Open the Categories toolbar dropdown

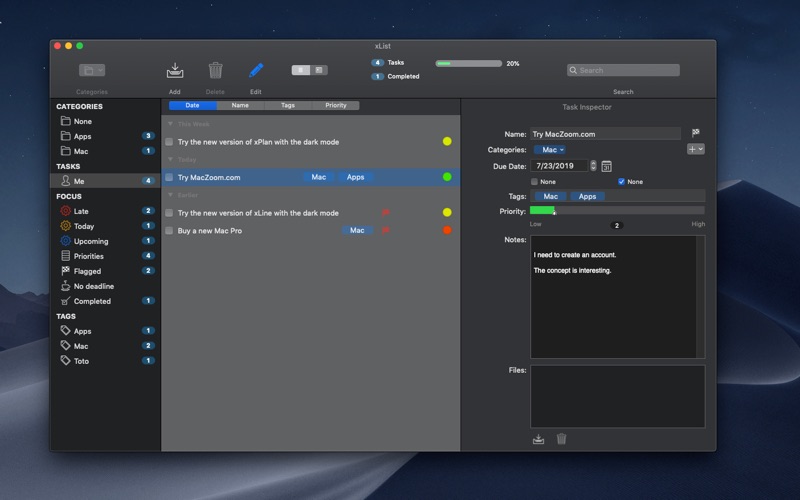pyautogui.click(x=92, y=70)
